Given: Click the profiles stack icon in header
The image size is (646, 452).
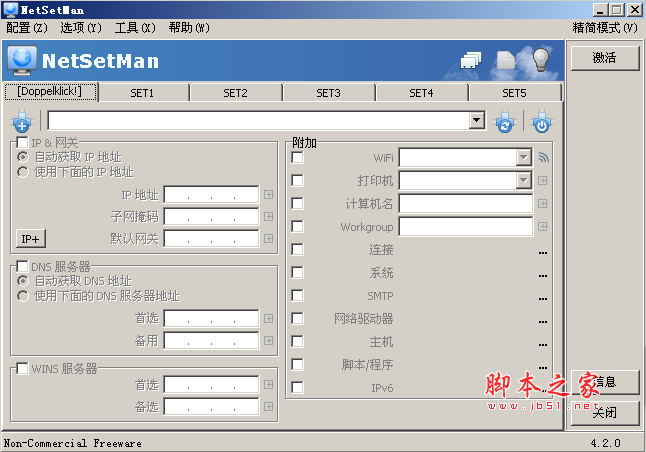Looking at the screenshot, I should point(471,60).
